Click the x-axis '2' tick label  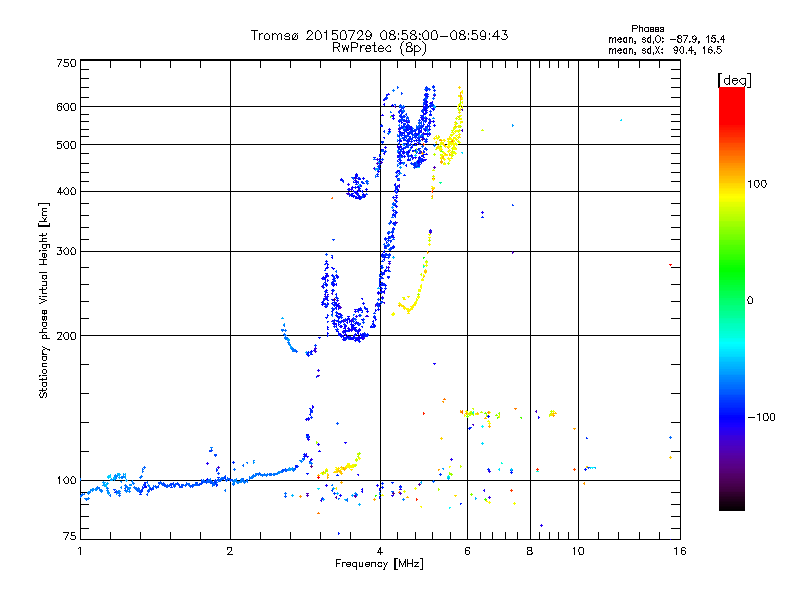point(230,551)
